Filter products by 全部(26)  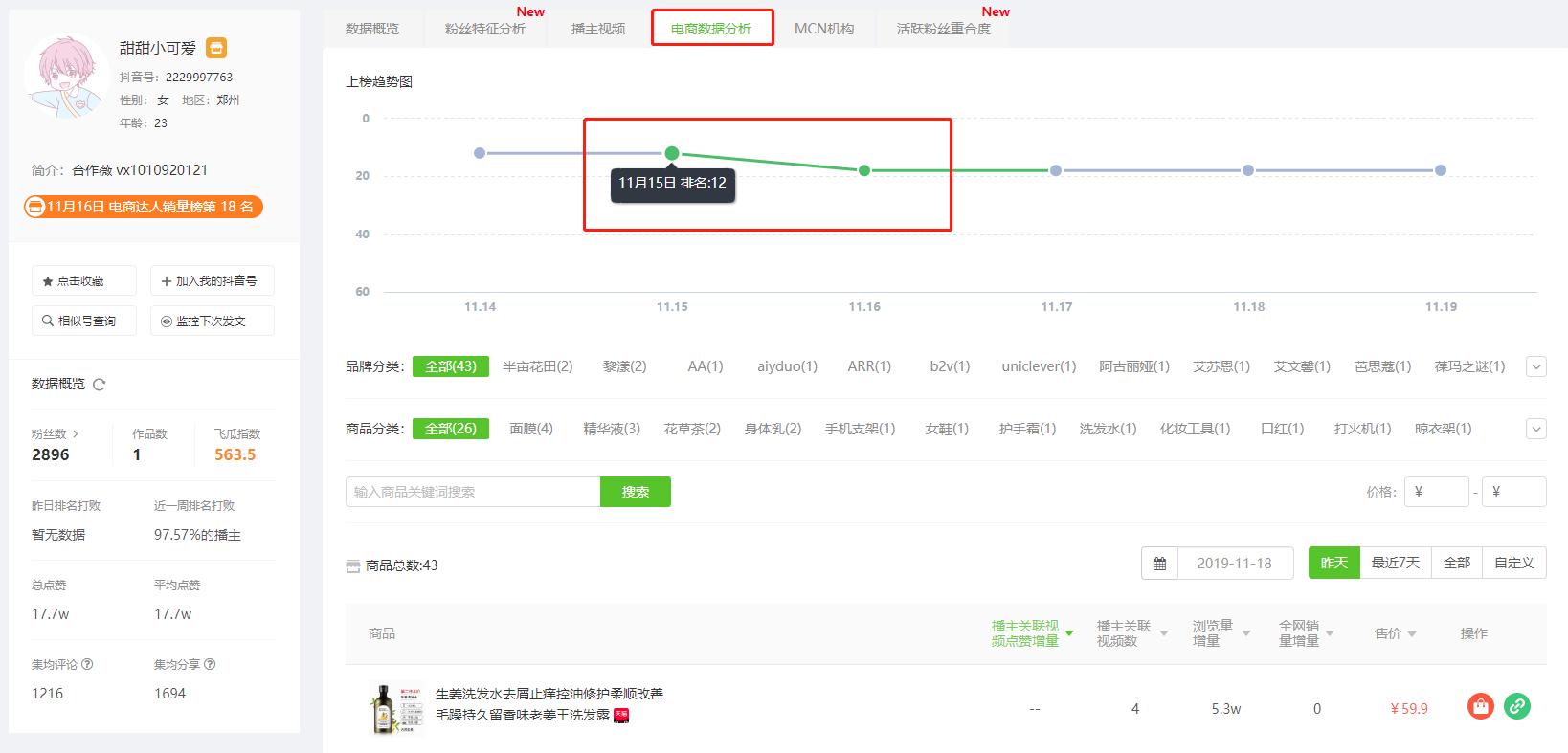coord(451,429)
